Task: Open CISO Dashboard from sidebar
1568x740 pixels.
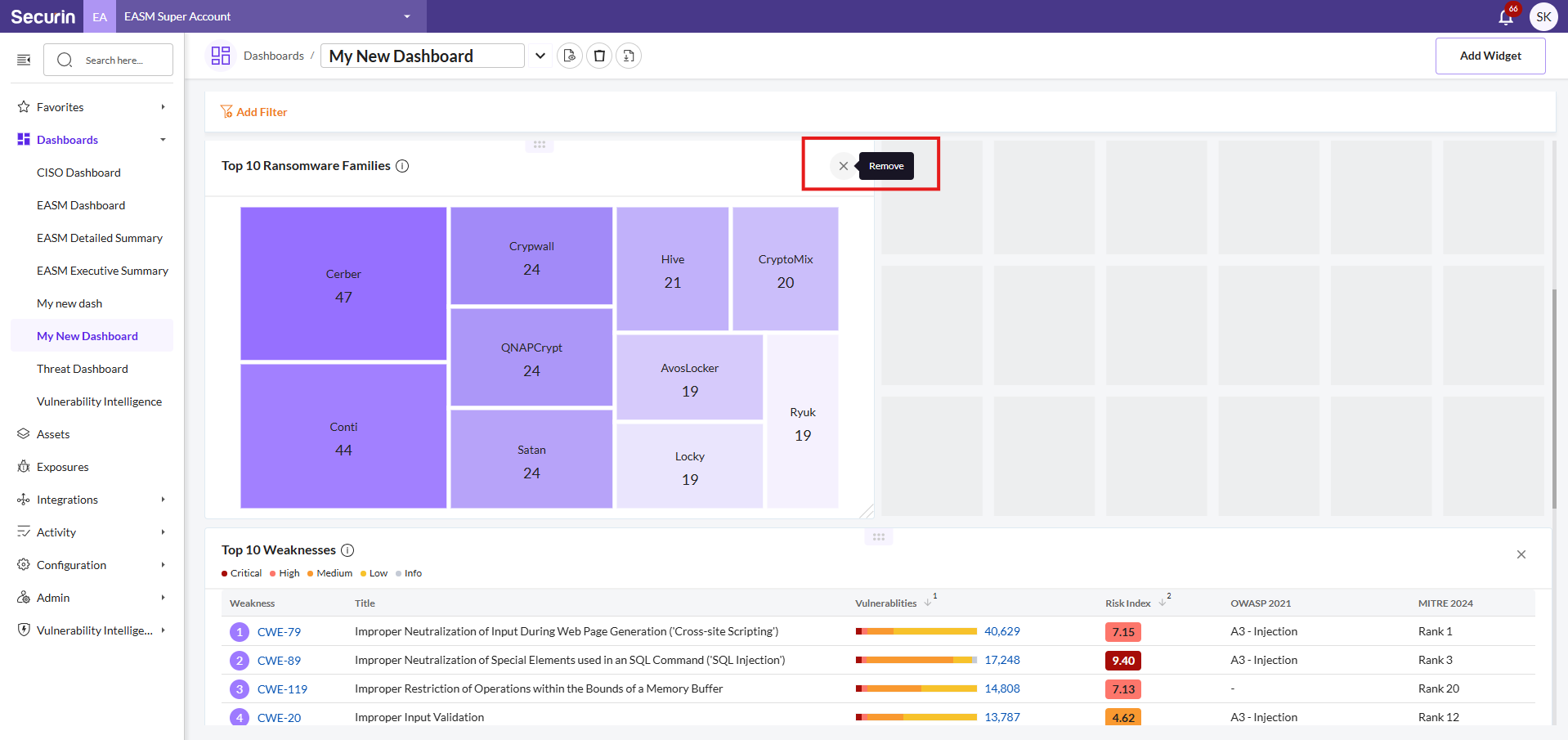Action: pyautogui.click(x=78, y=173)
